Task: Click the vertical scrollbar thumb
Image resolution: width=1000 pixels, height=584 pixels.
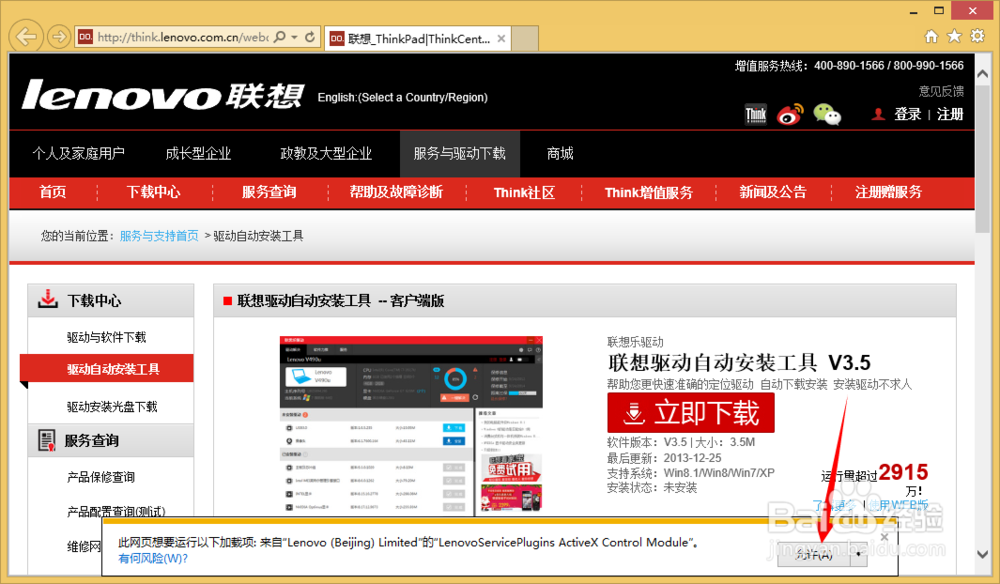Action: (983, 158)
